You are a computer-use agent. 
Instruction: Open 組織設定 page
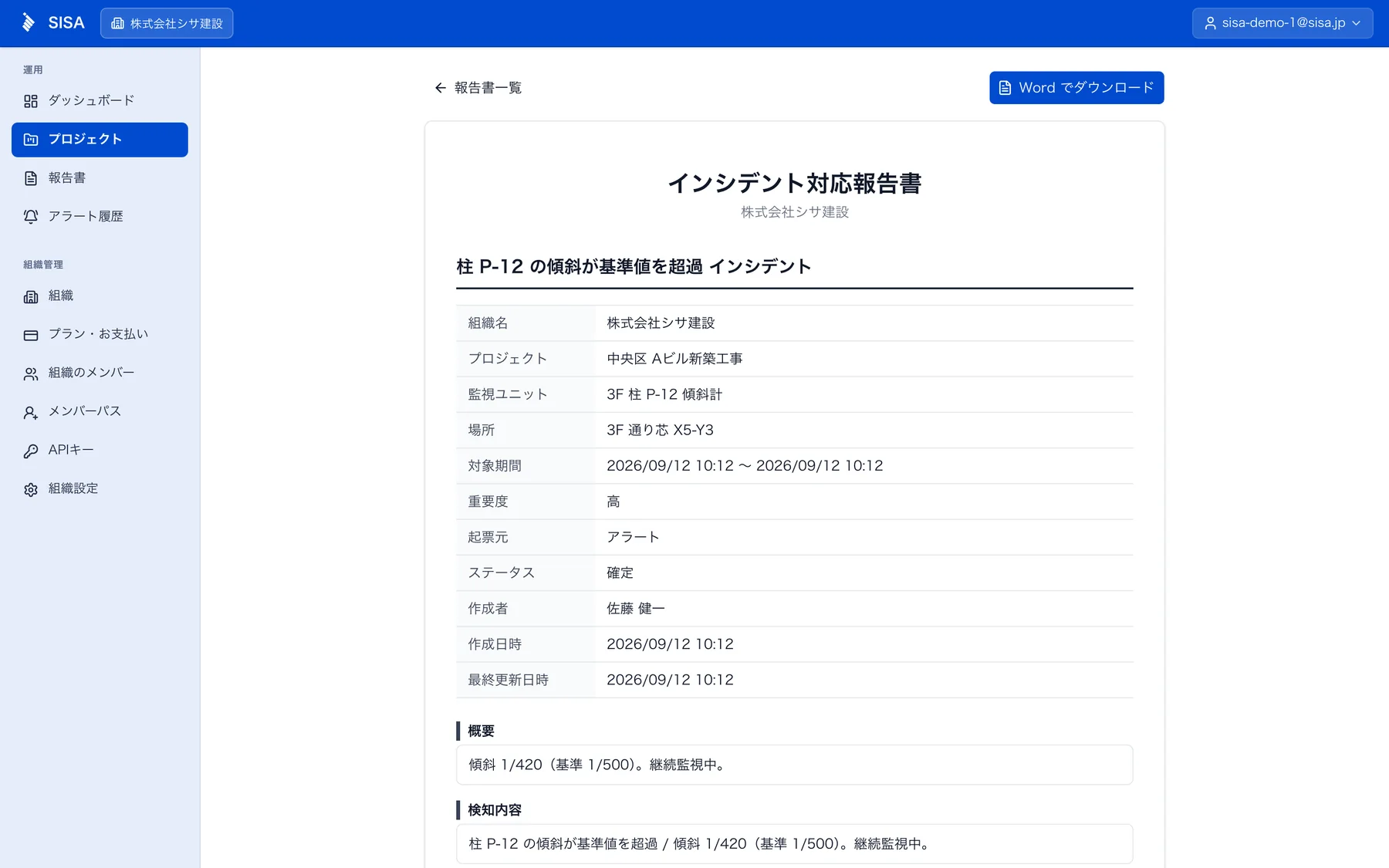click(x=100, y=488)
